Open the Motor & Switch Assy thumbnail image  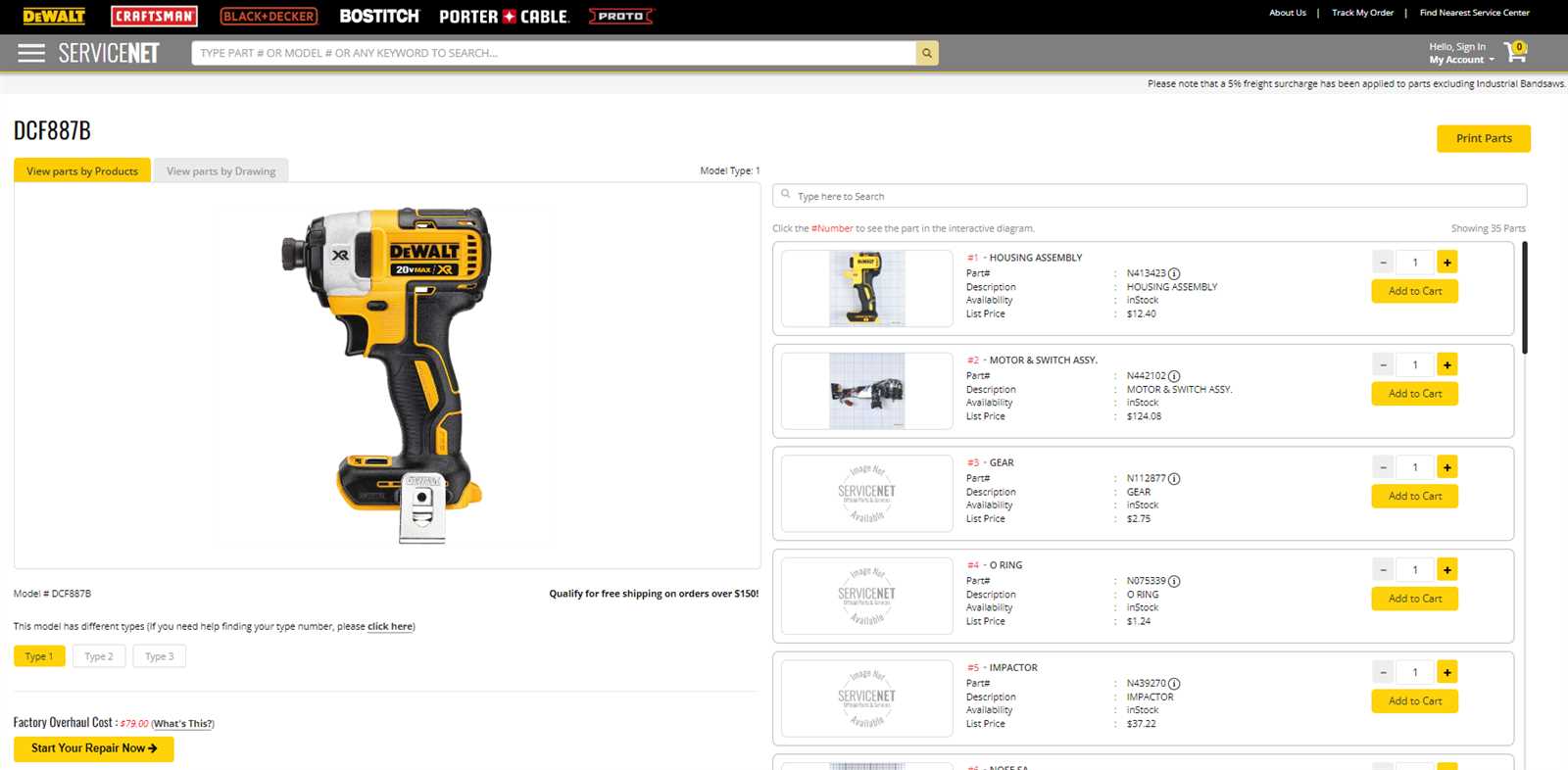(867, 391)
